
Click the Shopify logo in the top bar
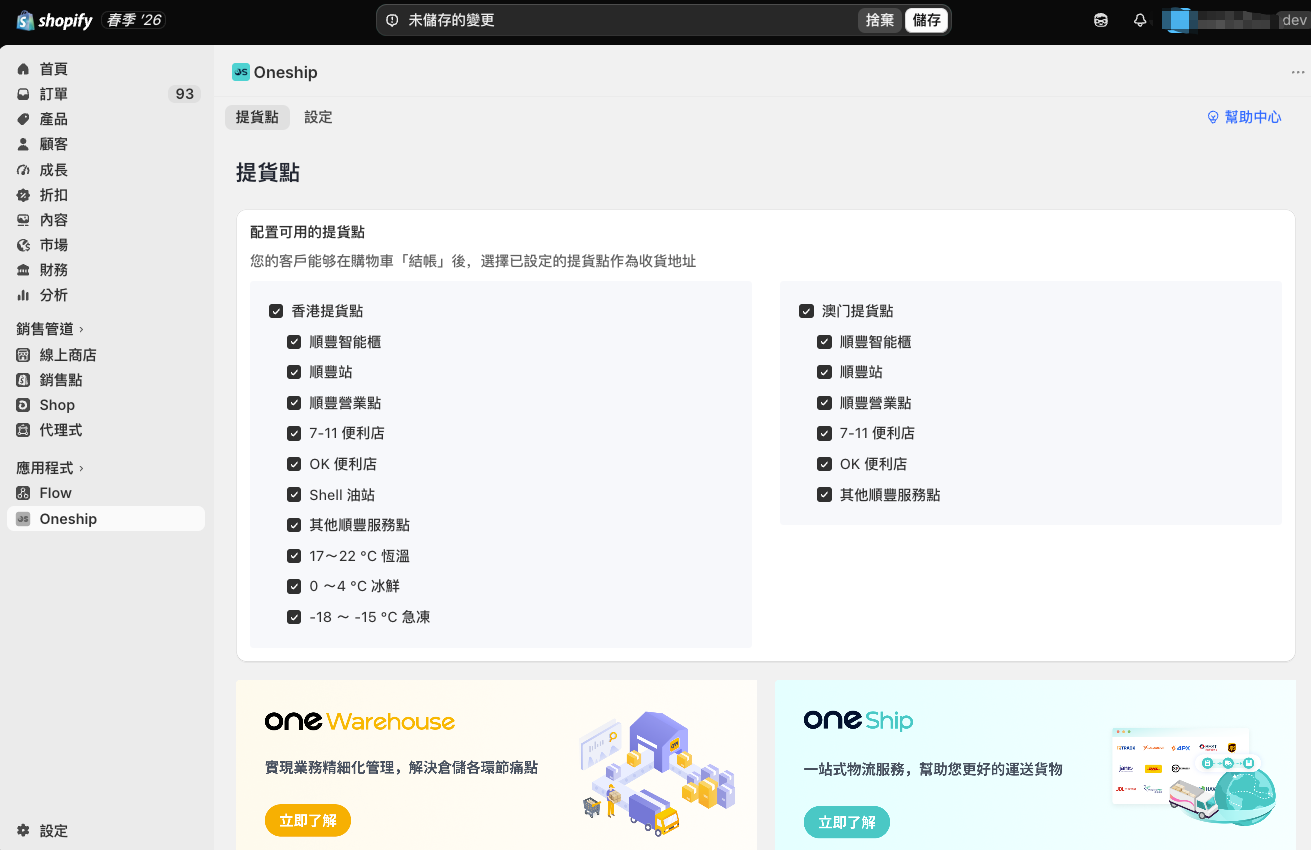click(55, 20)
